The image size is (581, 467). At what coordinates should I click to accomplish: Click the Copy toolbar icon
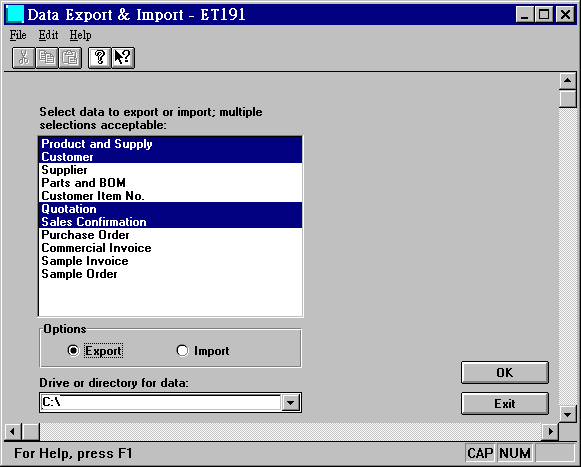click(x=47, y=58)
